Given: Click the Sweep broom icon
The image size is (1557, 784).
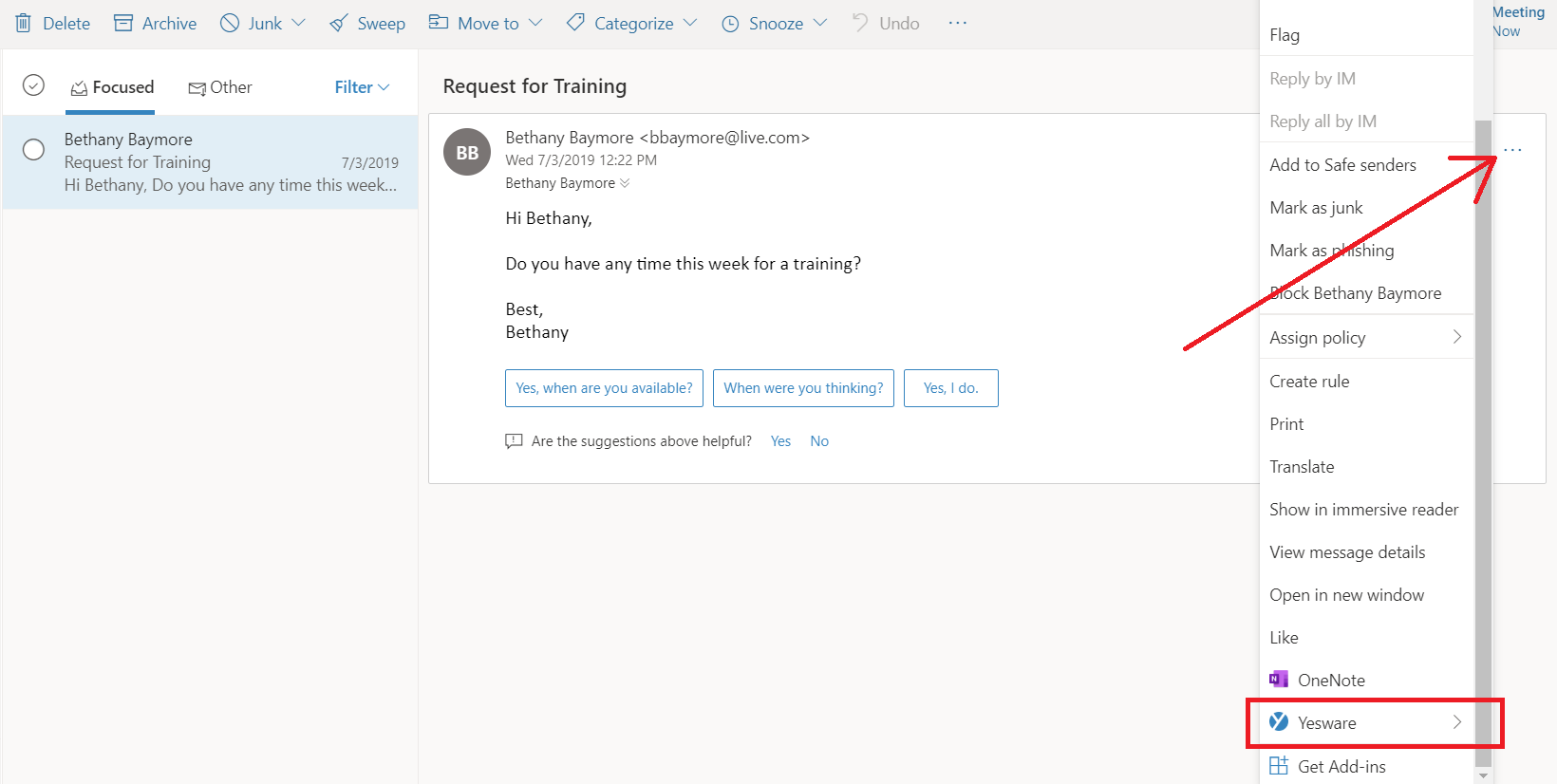Looking at the screenshot, I should [339, 23].
